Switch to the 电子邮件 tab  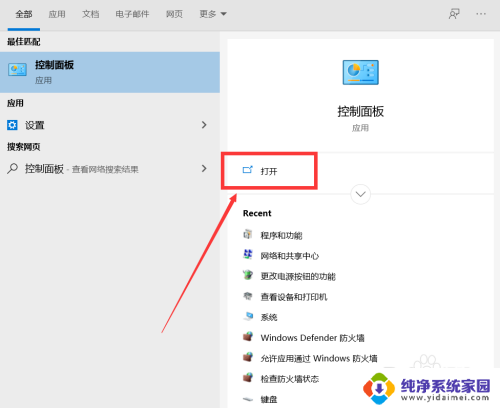click(x=132, y=14)
